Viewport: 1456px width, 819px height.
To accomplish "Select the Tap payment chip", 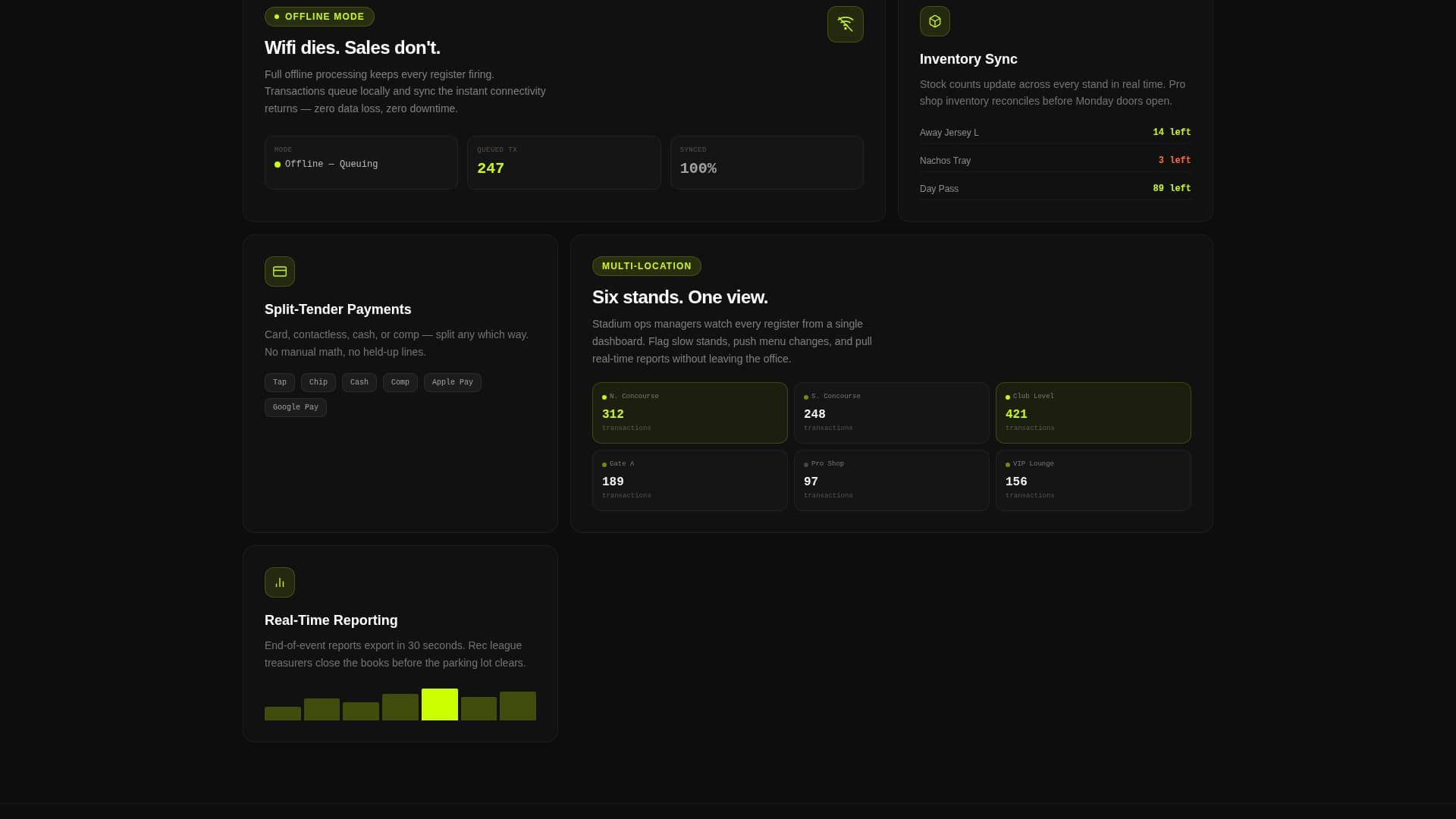I will (x=280, y=383).
